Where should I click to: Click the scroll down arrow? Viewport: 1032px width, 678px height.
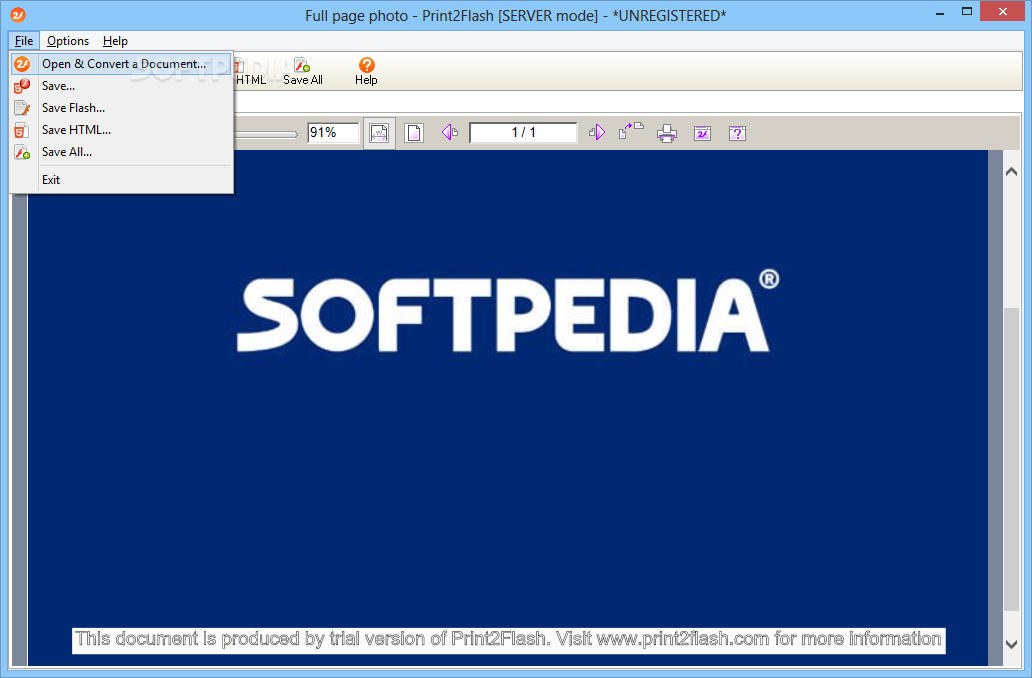tap(1012, 644)
